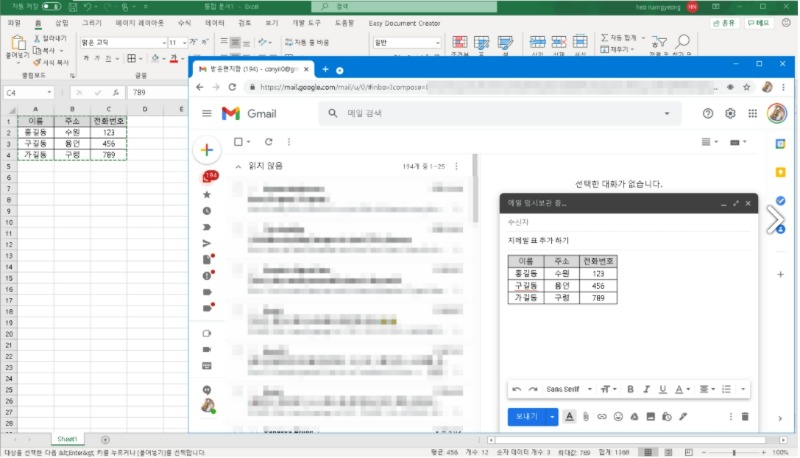This screenshot has width=800, height=458.
Task: Apply bold formatting in Gmail compose toolbar
Action: (x=630, y=389)
